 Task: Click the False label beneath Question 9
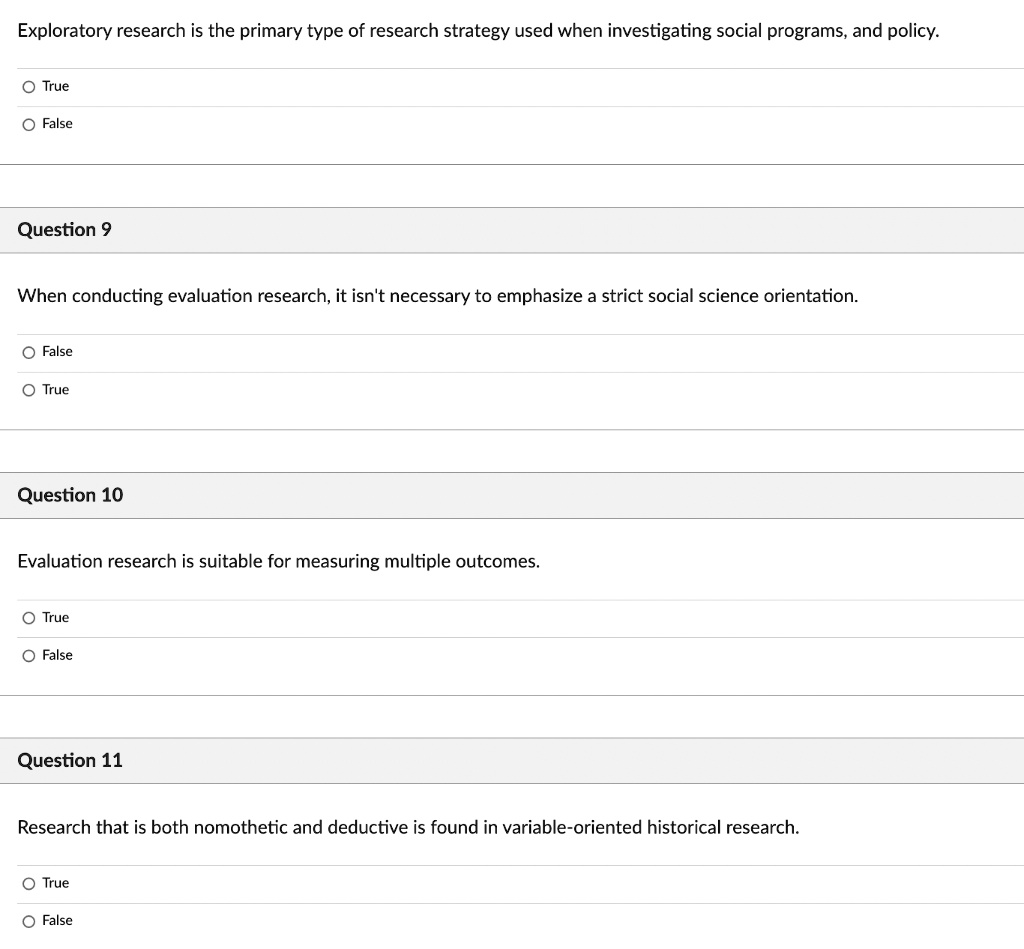(x=57, y=351)
